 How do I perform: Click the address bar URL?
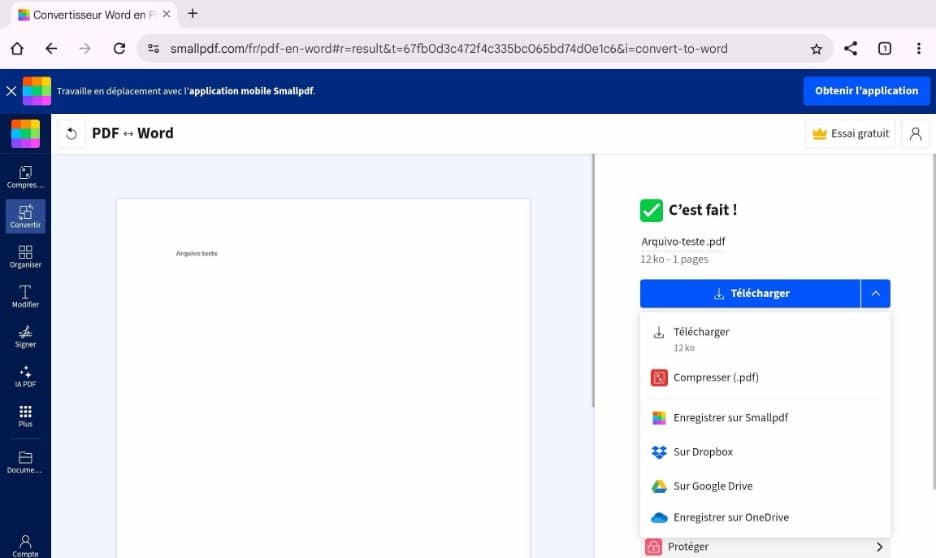pos(448,49)
